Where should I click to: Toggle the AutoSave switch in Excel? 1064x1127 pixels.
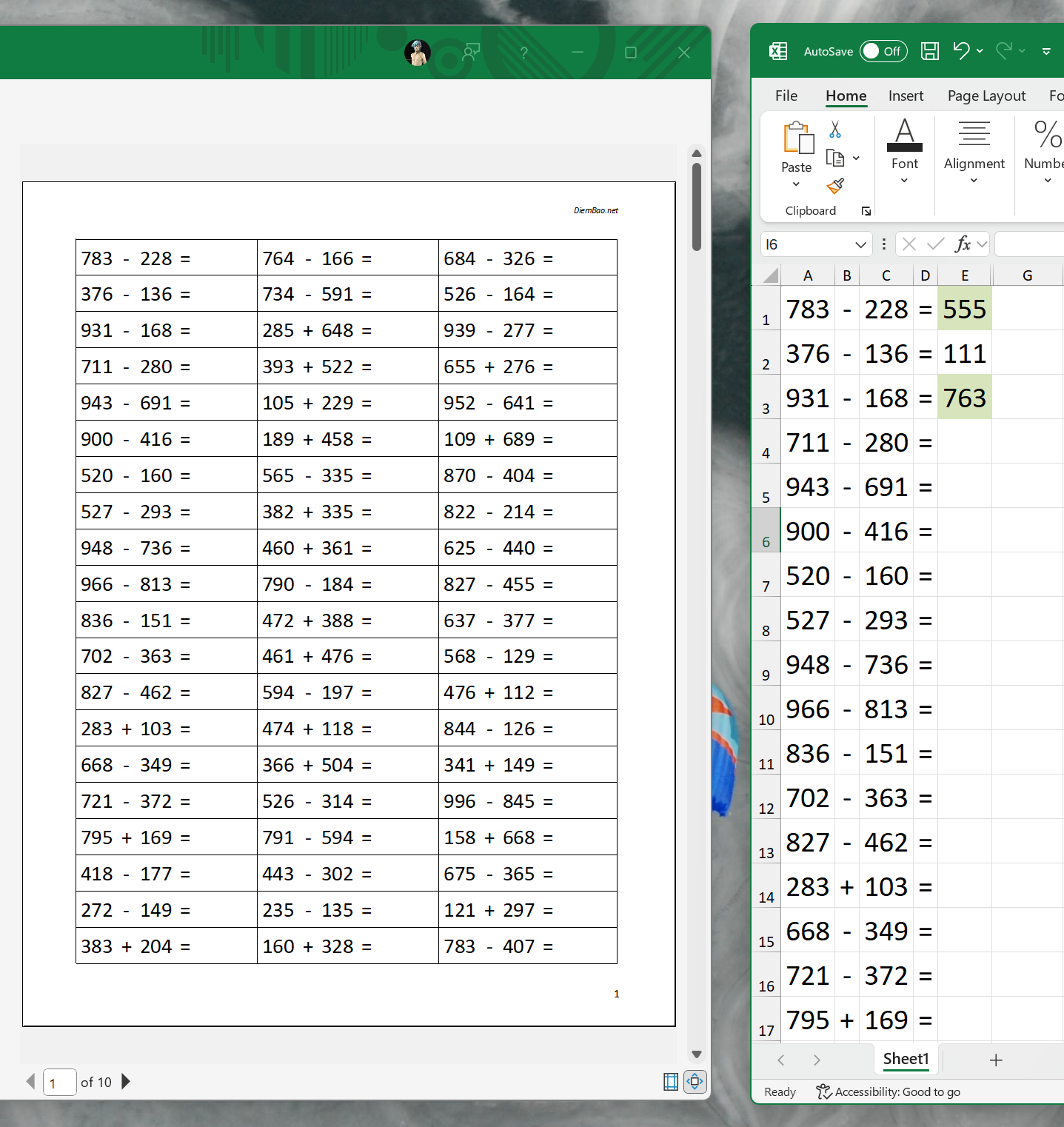[x=883, y=51]
